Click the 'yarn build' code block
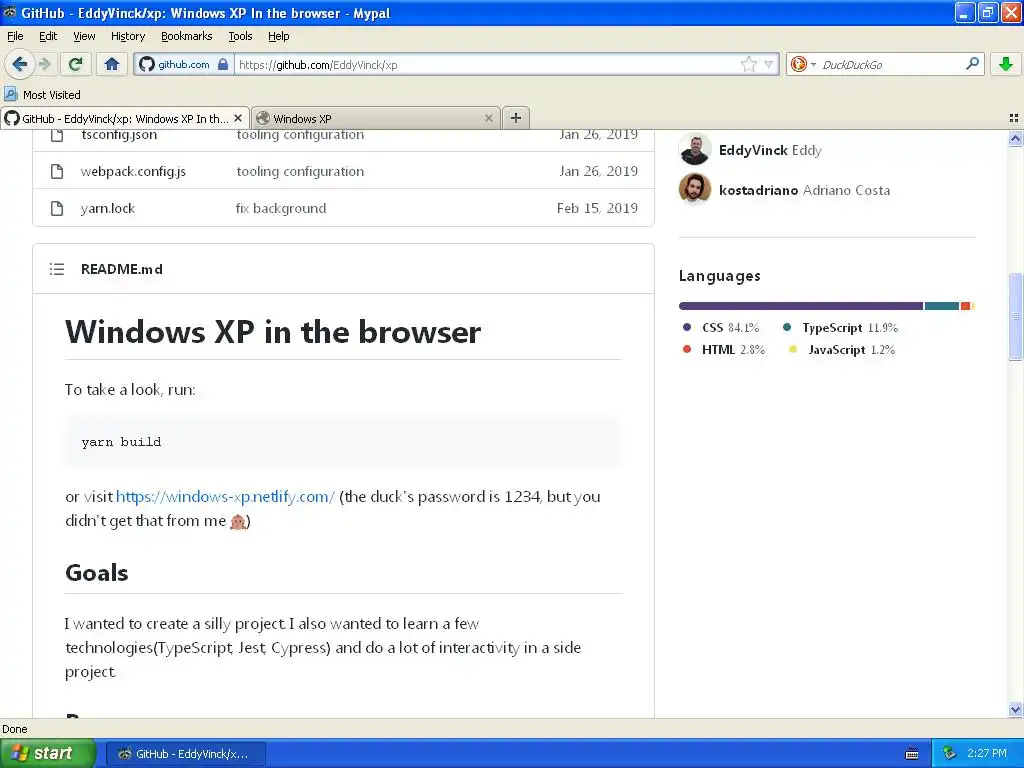The height and width of the screenshot is (768, 1024). tap(344, 442)
